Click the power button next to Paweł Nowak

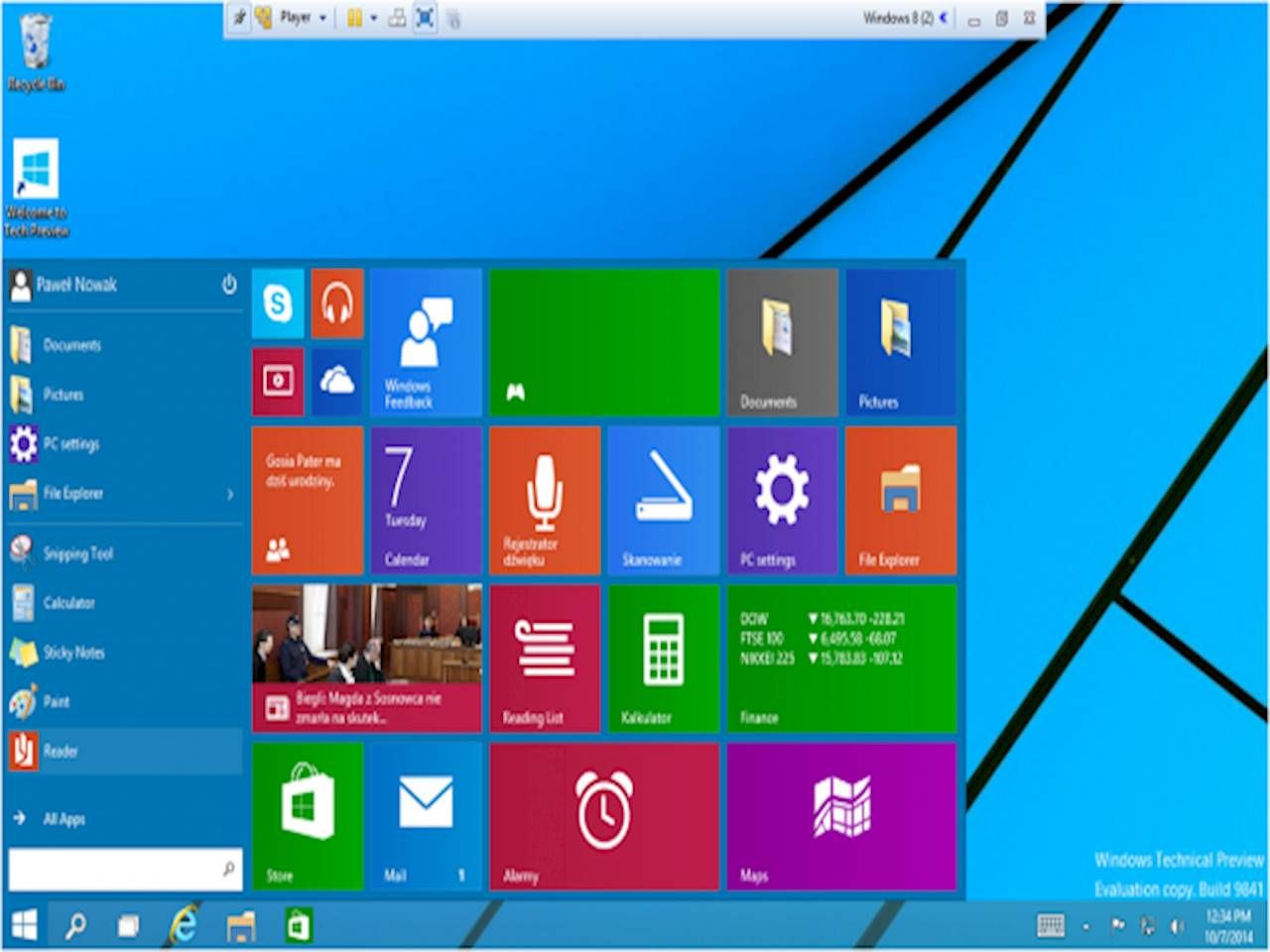(228, 286)
